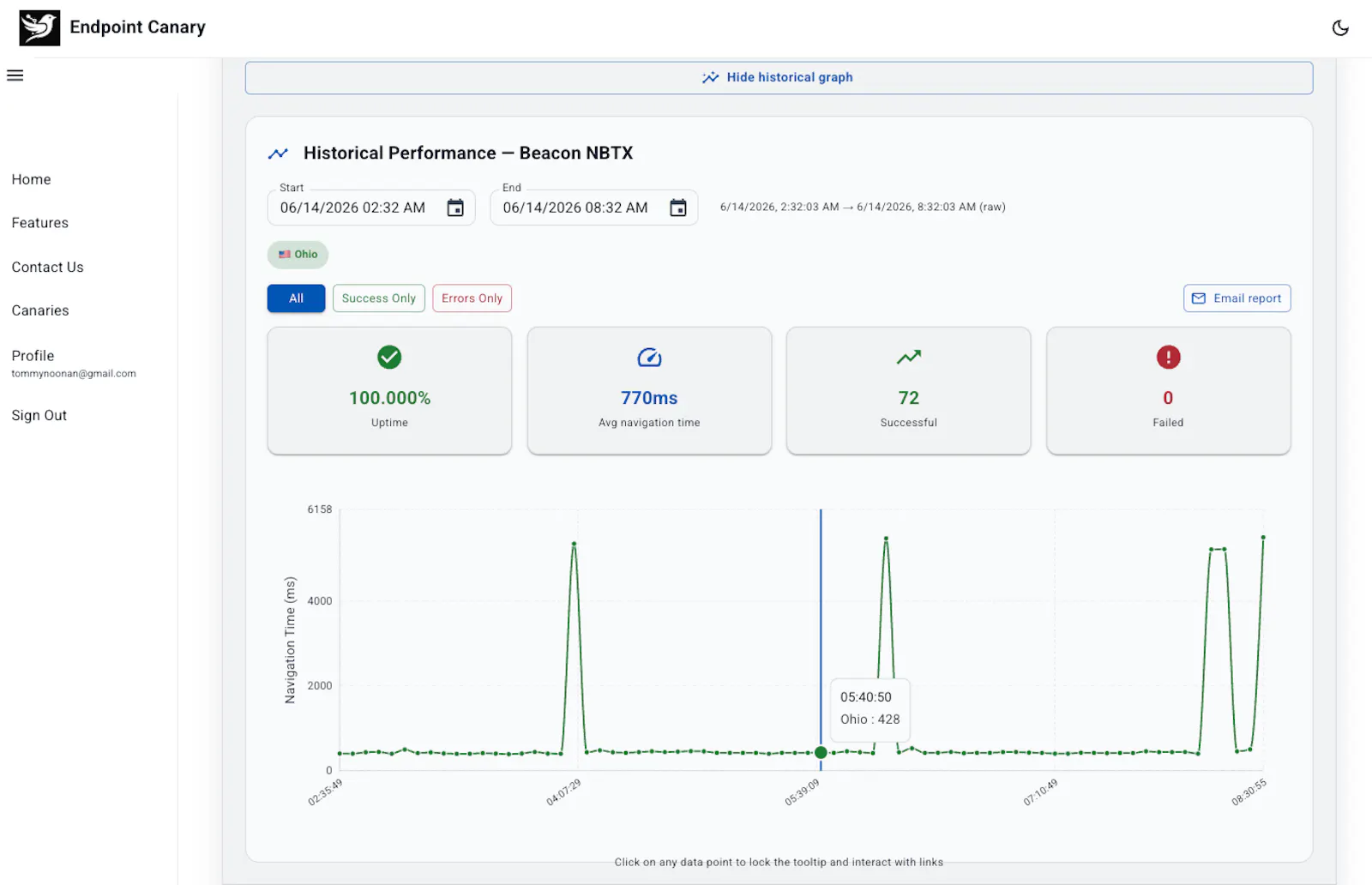Click Email report button

pyautogui.click(x=1237, y=298)
